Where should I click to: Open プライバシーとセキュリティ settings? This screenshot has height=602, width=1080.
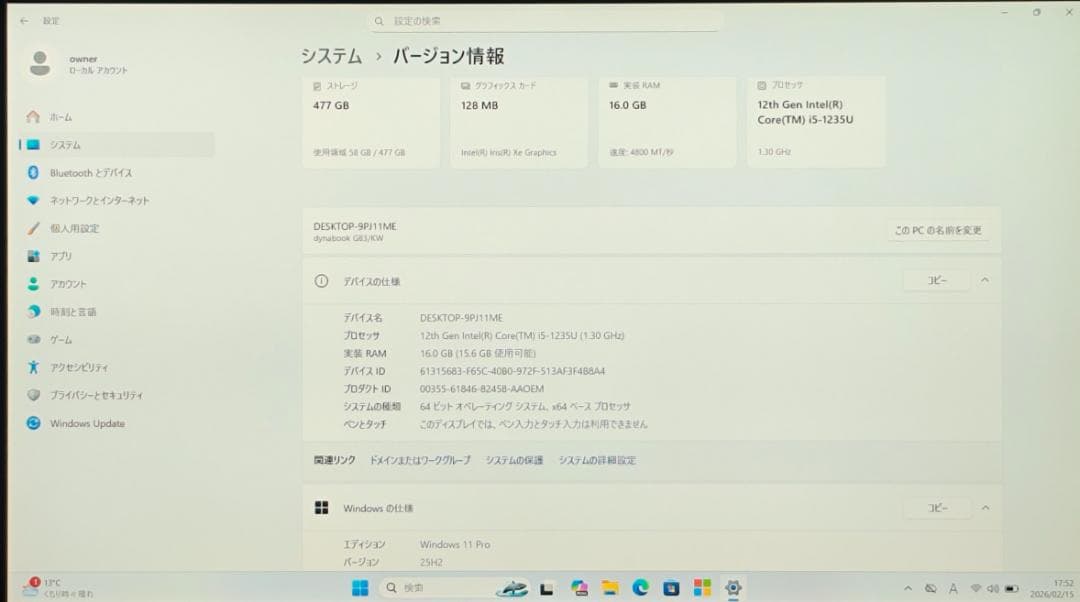click(117, 395)
